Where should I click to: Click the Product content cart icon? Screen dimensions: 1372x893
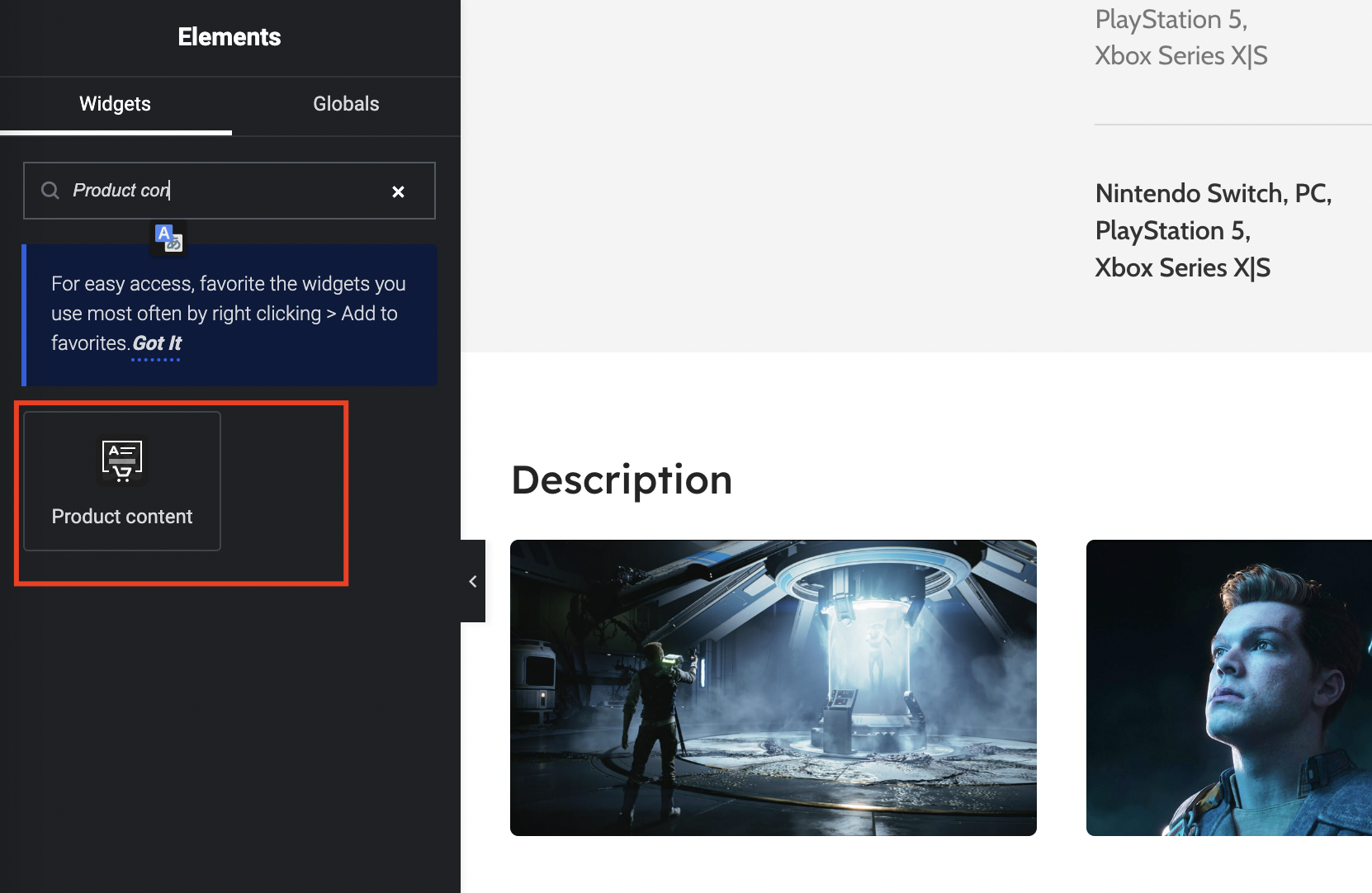(x=122, y=461)
